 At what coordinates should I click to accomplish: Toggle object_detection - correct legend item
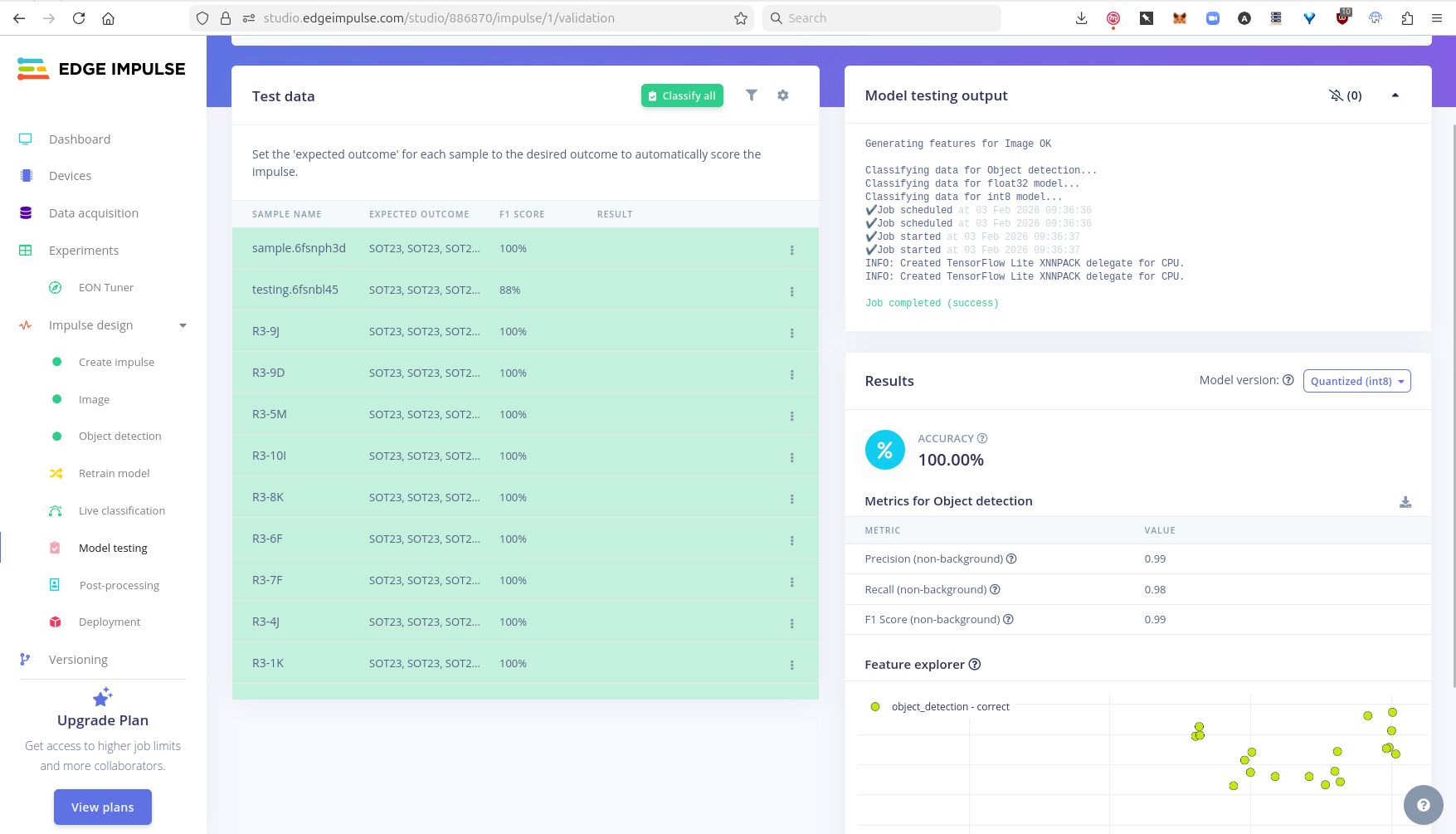click(939, 707)
